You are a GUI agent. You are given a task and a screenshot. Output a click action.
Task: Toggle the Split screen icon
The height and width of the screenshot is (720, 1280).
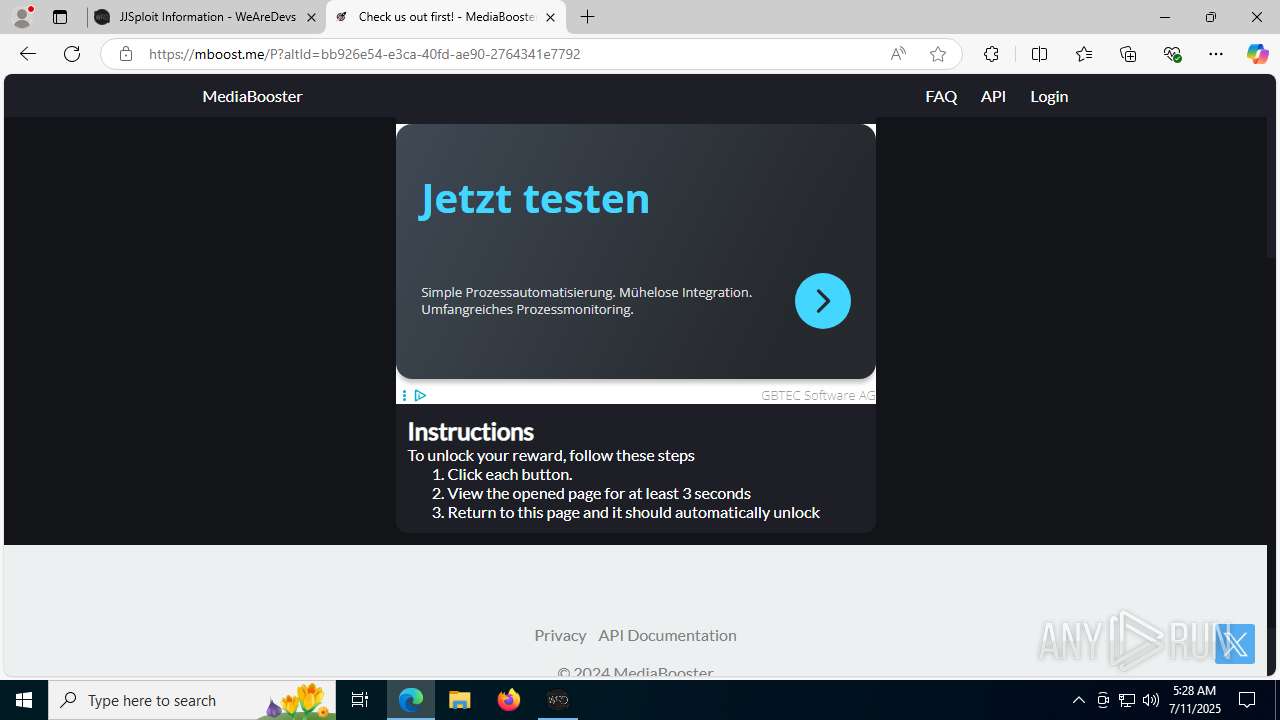1039,54
